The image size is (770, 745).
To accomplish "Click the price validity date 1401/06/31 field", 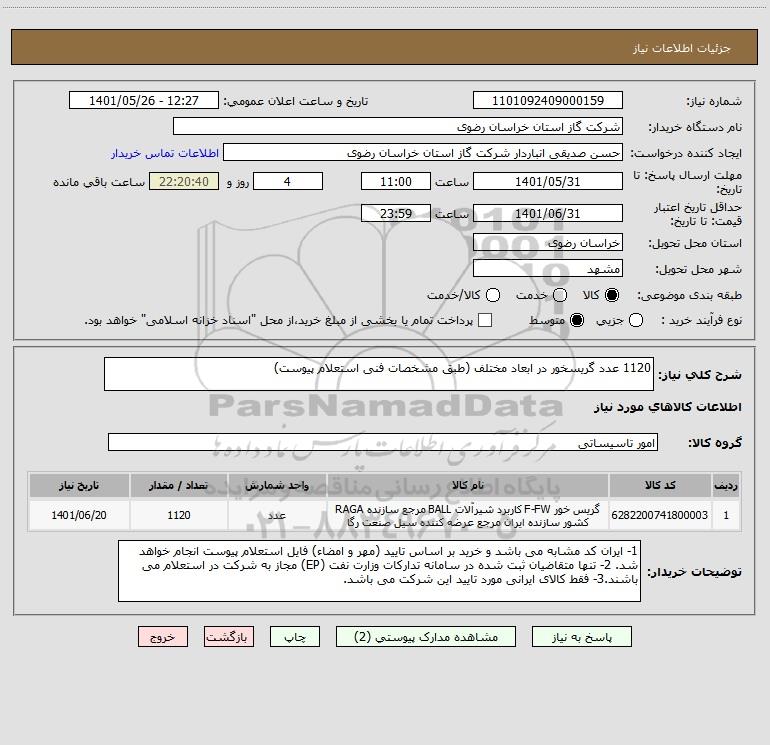I will tap(548, 214).
